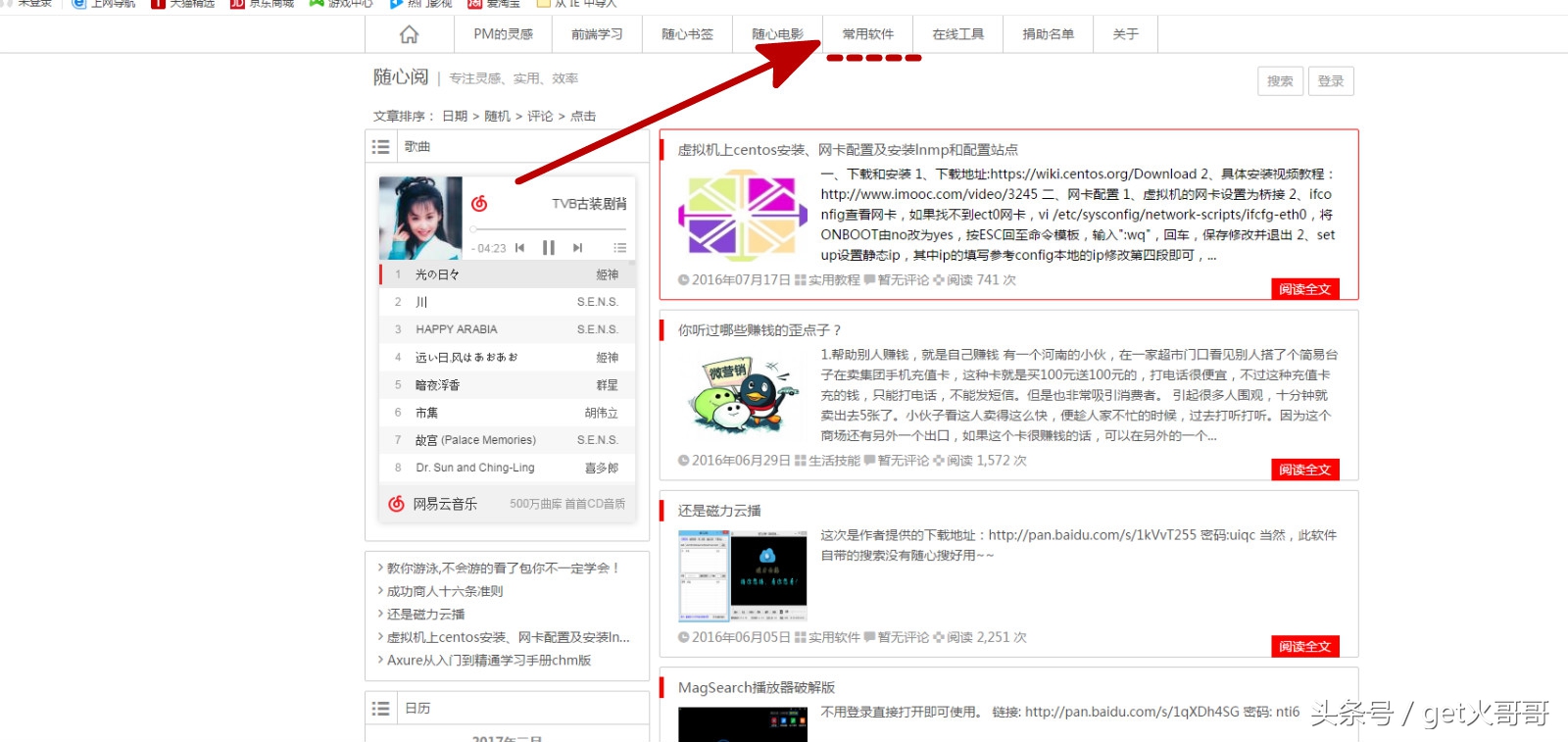Open sidebar link 虚拟机上centos安装

pos(508,637)
